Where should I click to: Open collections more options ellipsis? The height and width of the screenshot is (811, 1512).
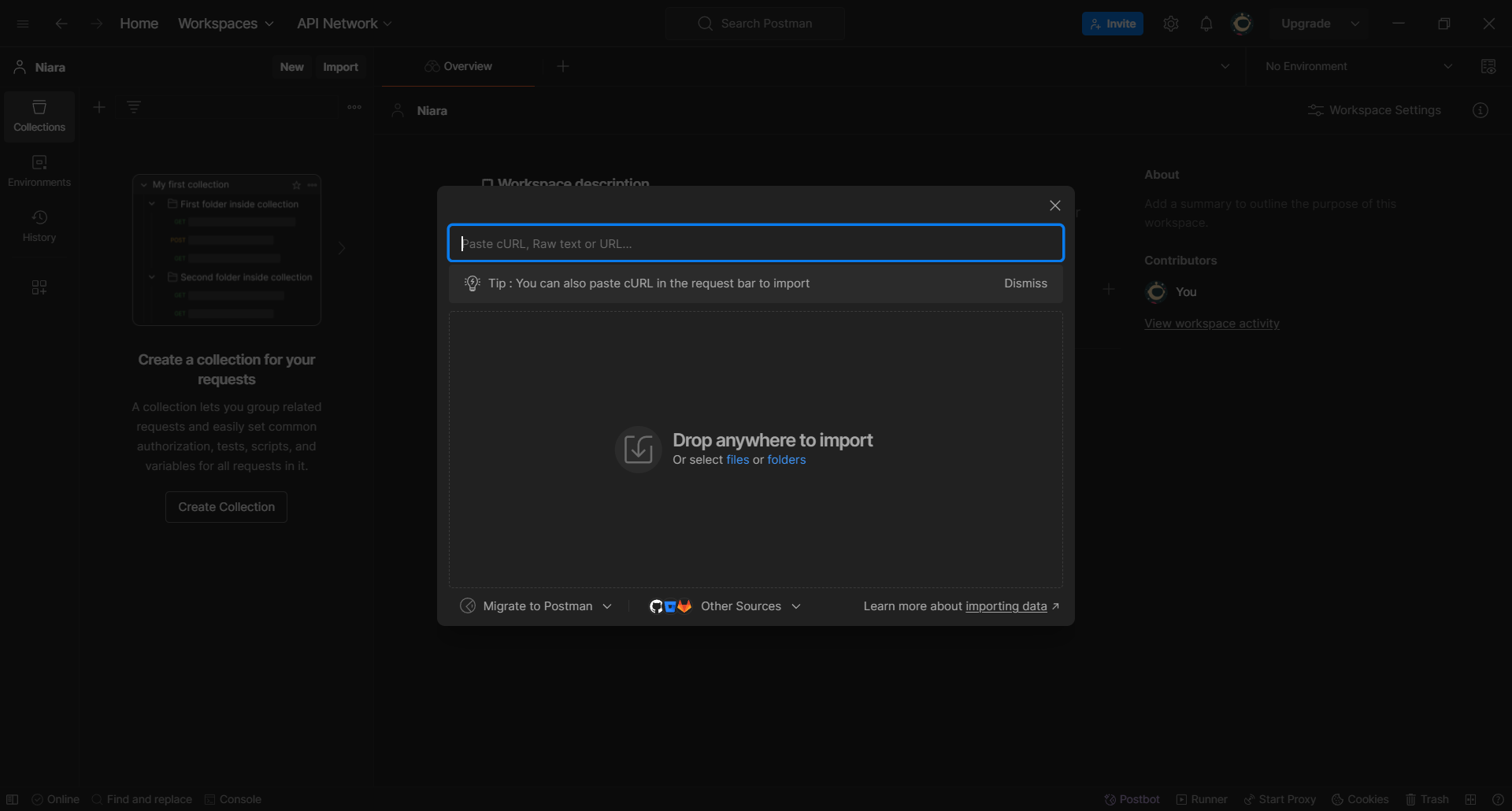pos(354,107)
